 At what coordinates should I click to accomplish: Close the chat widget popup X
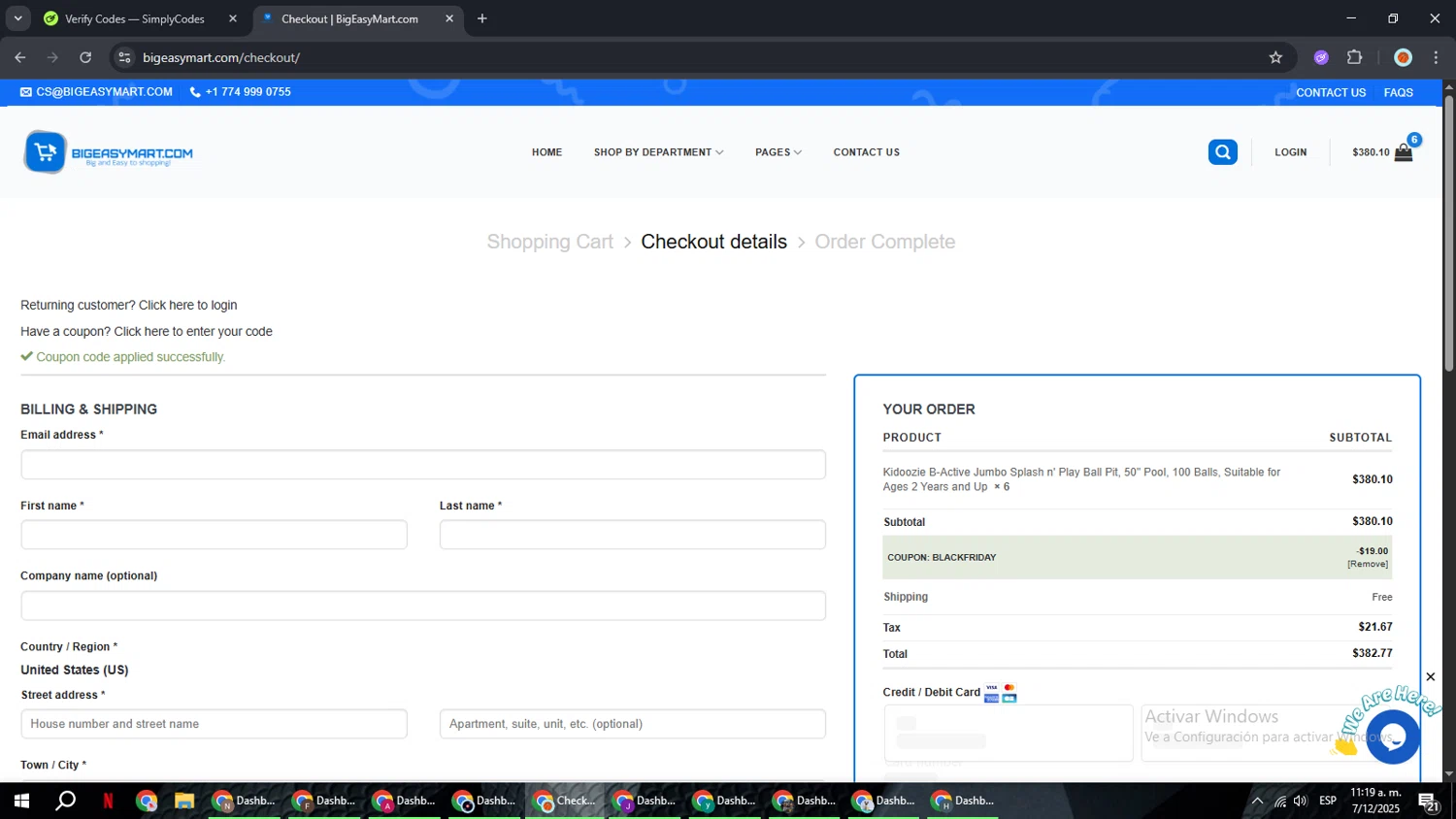[1430, 677]
